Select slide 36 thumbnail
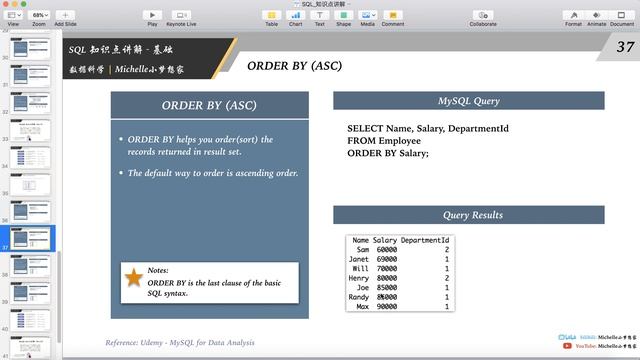The height and width of the screenshot is (360, 640). [x=30, y=211]
